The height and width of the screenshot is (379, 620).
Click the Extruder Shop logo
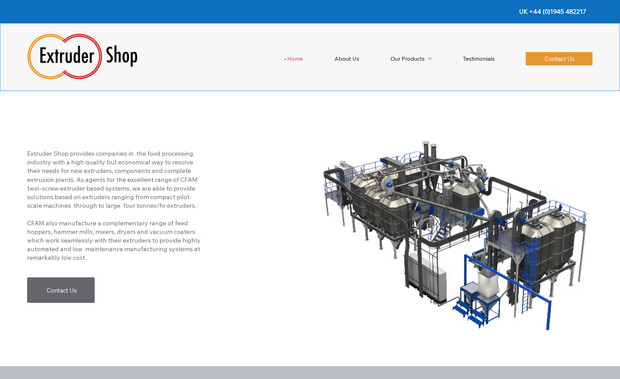83,56
